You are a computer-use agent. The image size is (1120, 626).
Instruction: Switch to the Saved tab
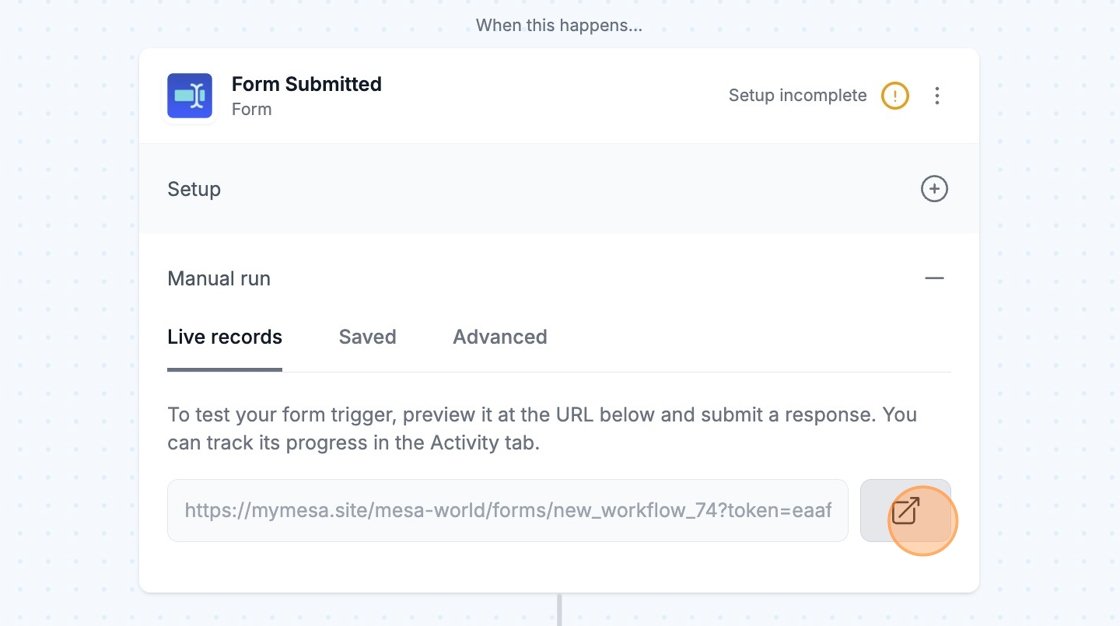tap(367, 337)
